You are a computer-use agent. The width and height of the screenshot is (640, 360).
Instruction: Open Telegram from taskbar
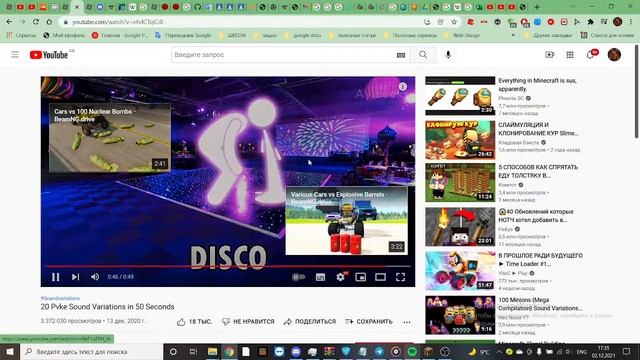[379, 351]
